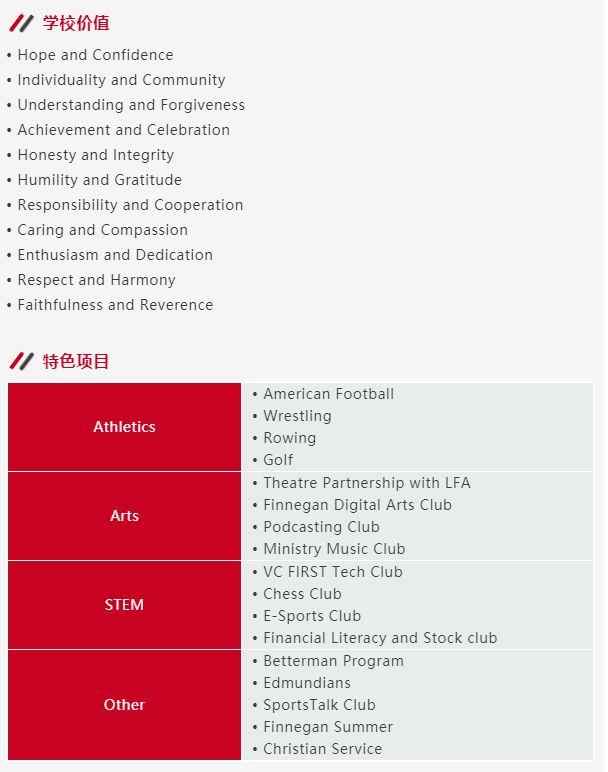
Task: Click Financial Literacy and Stock club
Action: (x=380, y=638)
